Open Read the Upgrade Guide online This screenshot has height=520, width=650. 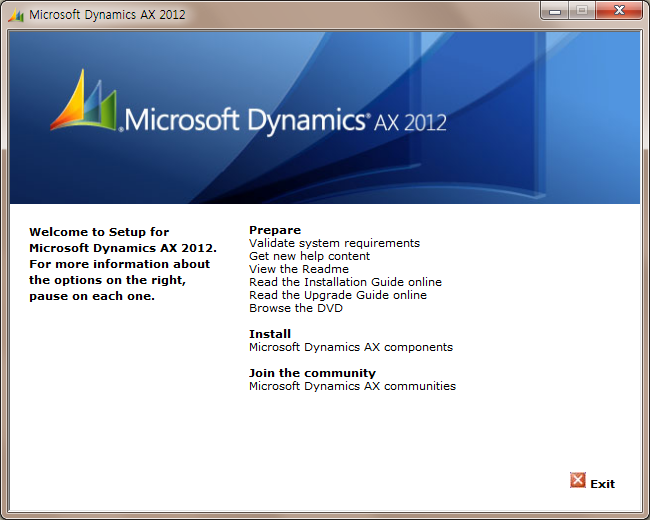(338, 295)
